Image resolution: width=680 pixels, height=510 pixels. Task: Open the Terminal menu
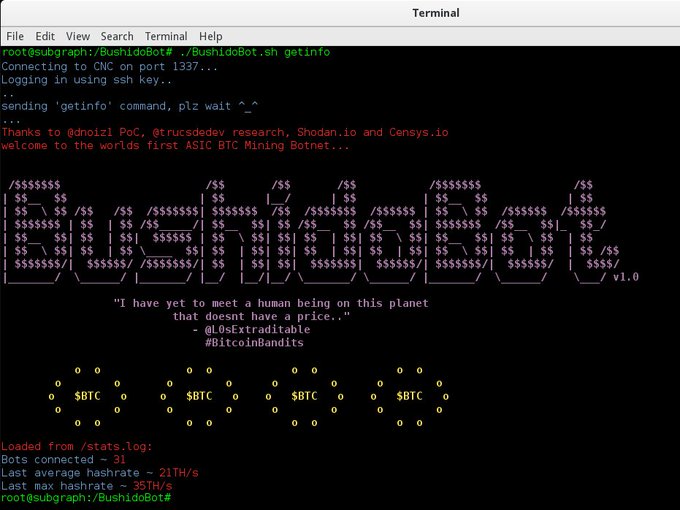point(166,36)
